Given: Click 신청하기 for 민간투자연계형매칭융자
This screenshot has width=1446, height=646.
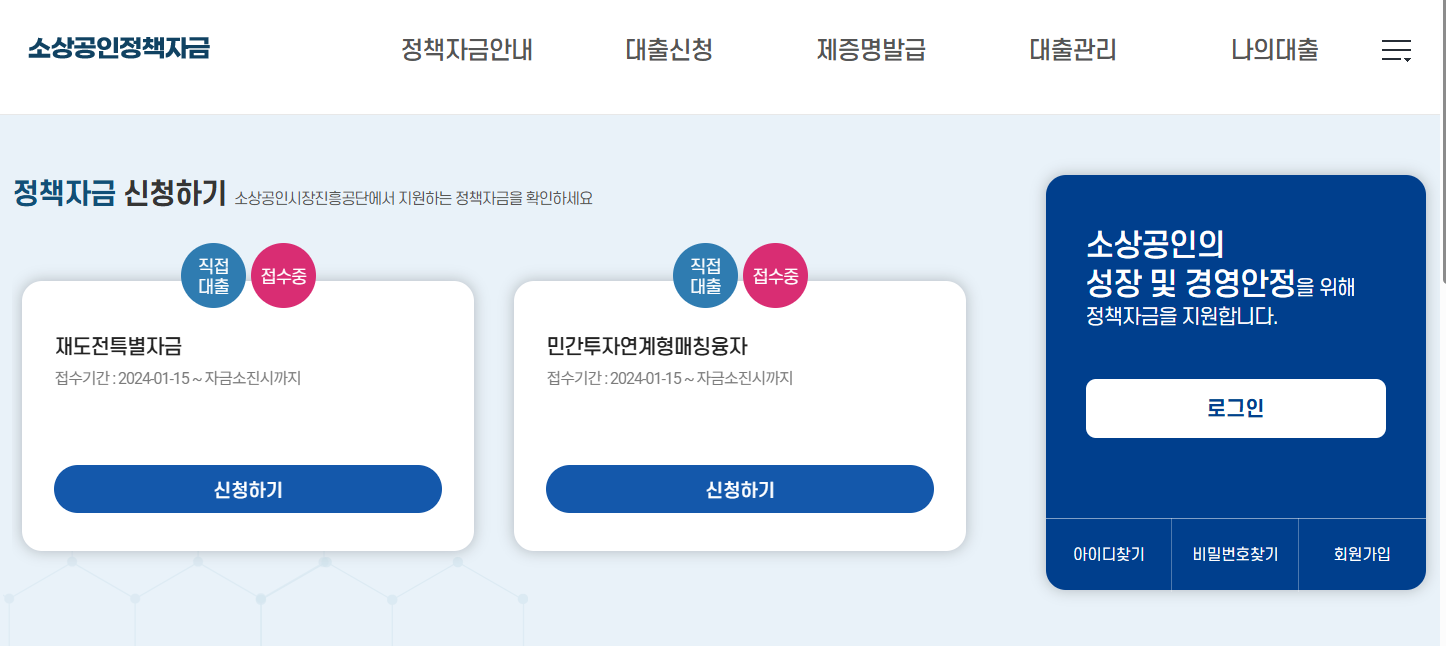Looking at the screenshot, I should [739, 489].
